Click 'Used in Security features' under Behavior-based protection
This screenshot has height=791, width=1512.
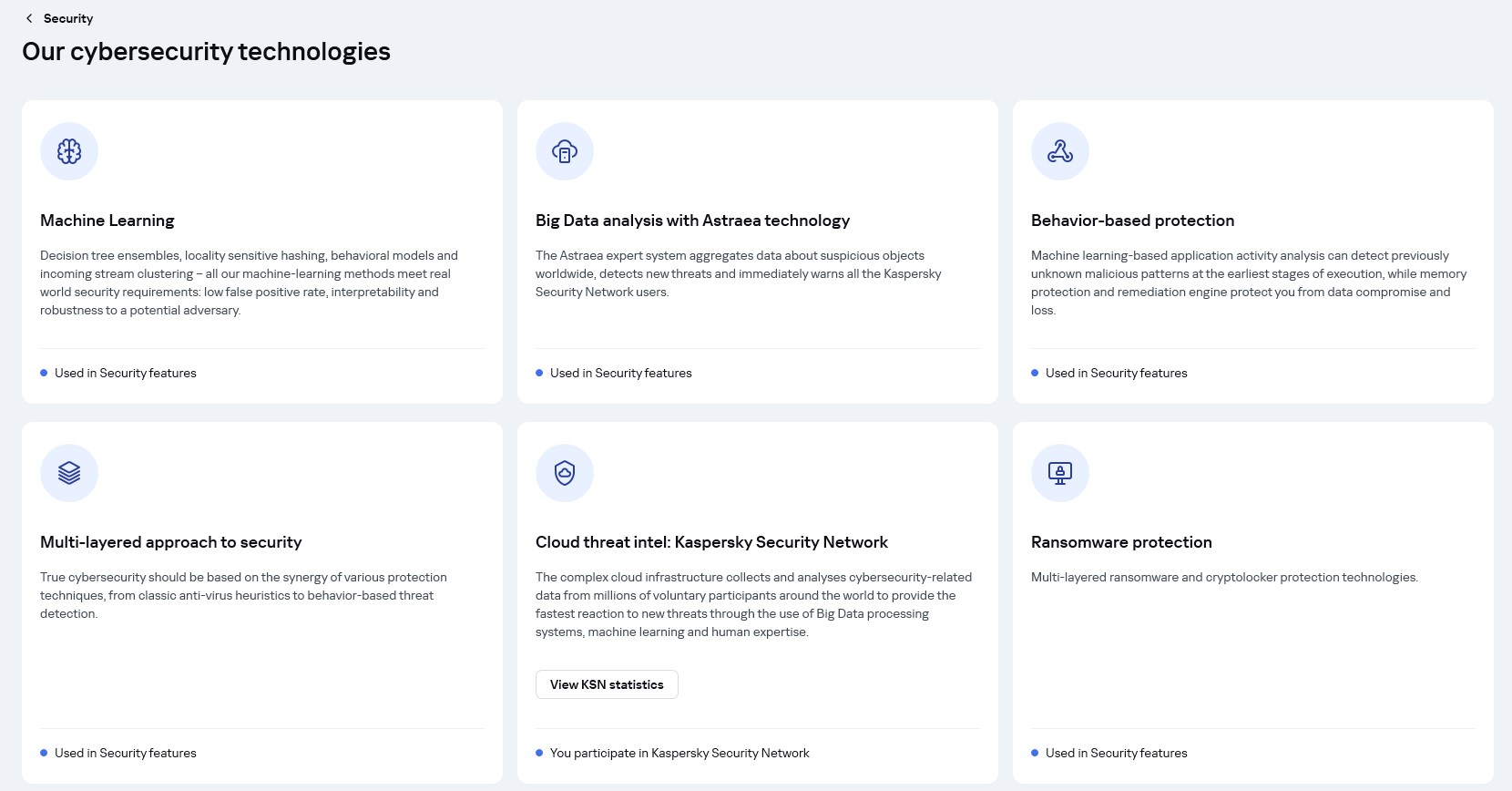[x=1116, y=373]
